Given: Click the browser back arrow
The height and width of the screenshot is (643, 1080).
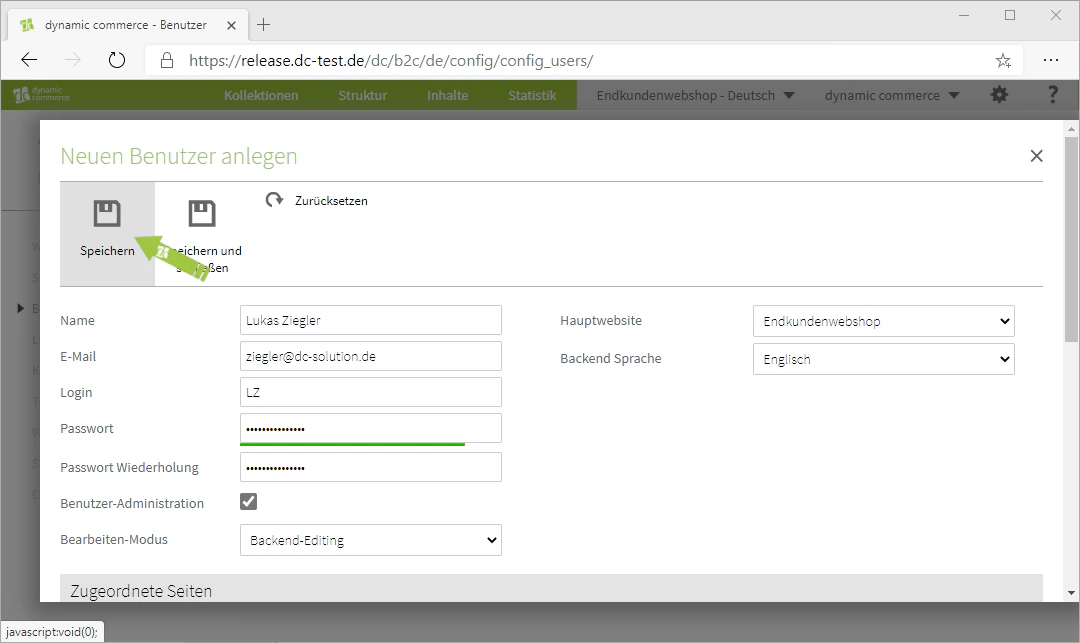Looking at the screenshot, I should tap(29, 60).
